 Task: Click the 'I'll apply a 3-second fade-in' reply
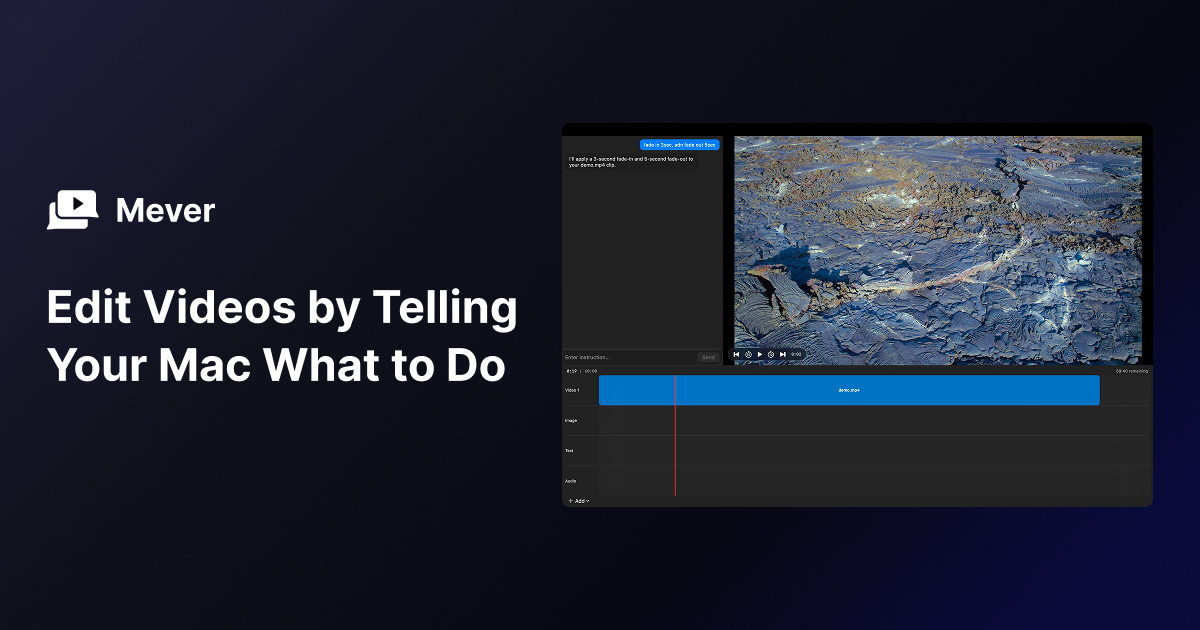pyautogui.click(x=630, y=161)
